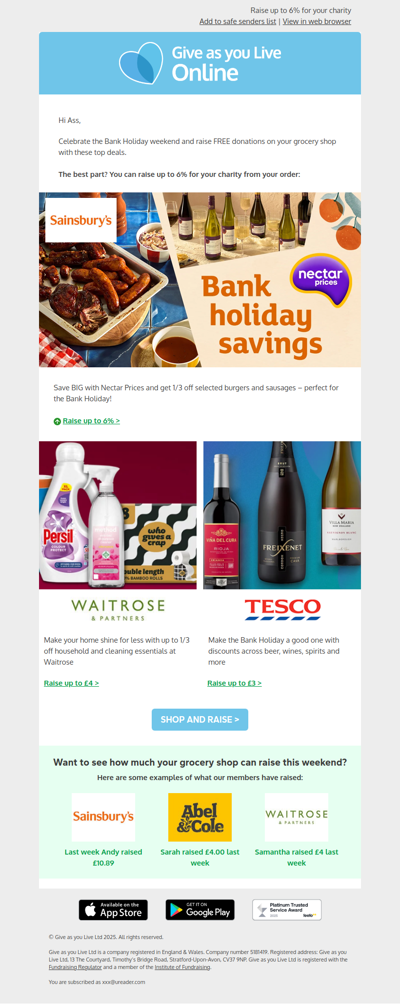This screenshot has height=1004, width=400.
Task: Click the Abel & Cole yellow logo tile
Action: (200, 817)
